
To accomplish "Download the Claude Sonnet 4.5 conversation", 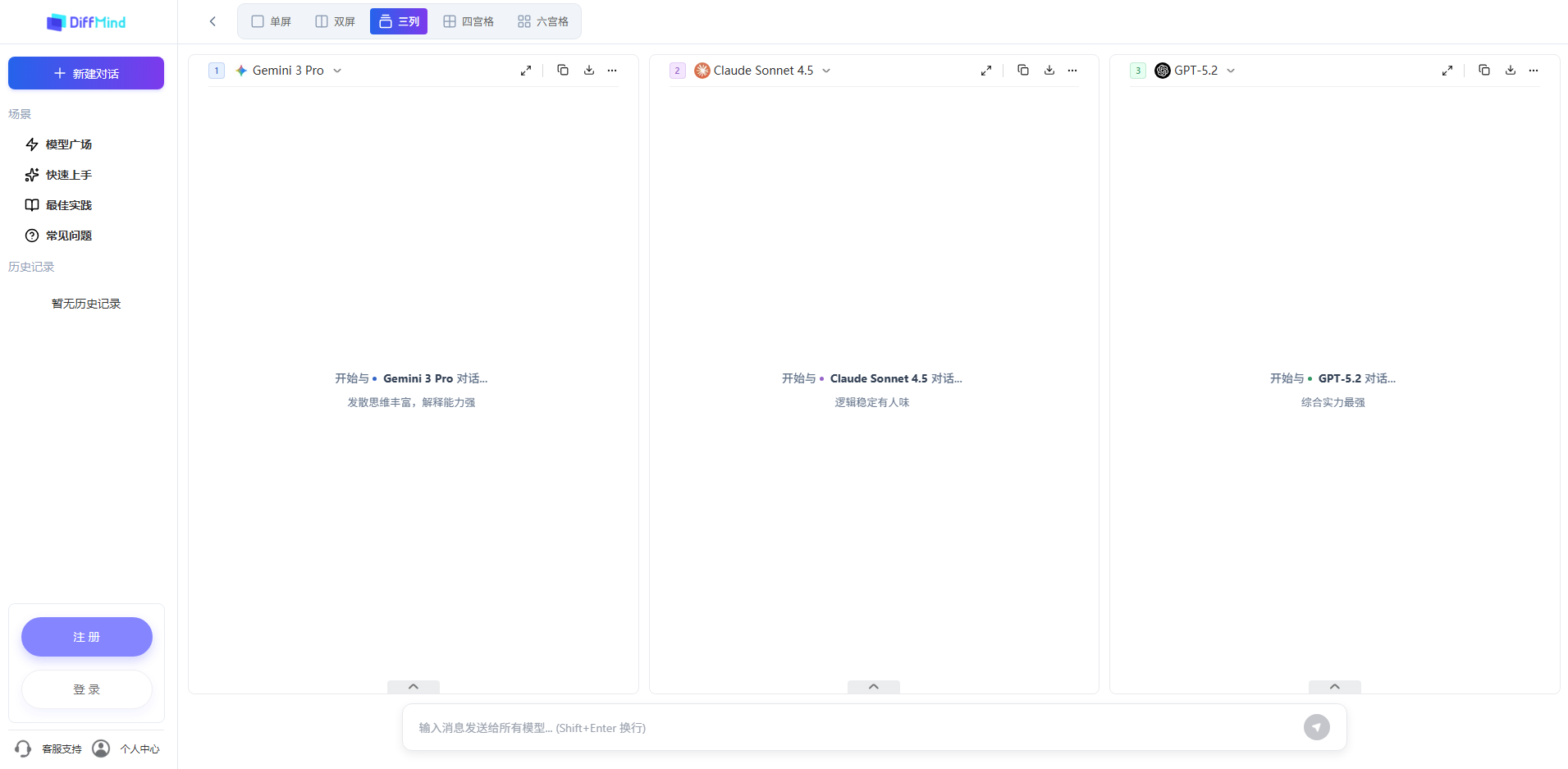I will [x=1049, y=71].
